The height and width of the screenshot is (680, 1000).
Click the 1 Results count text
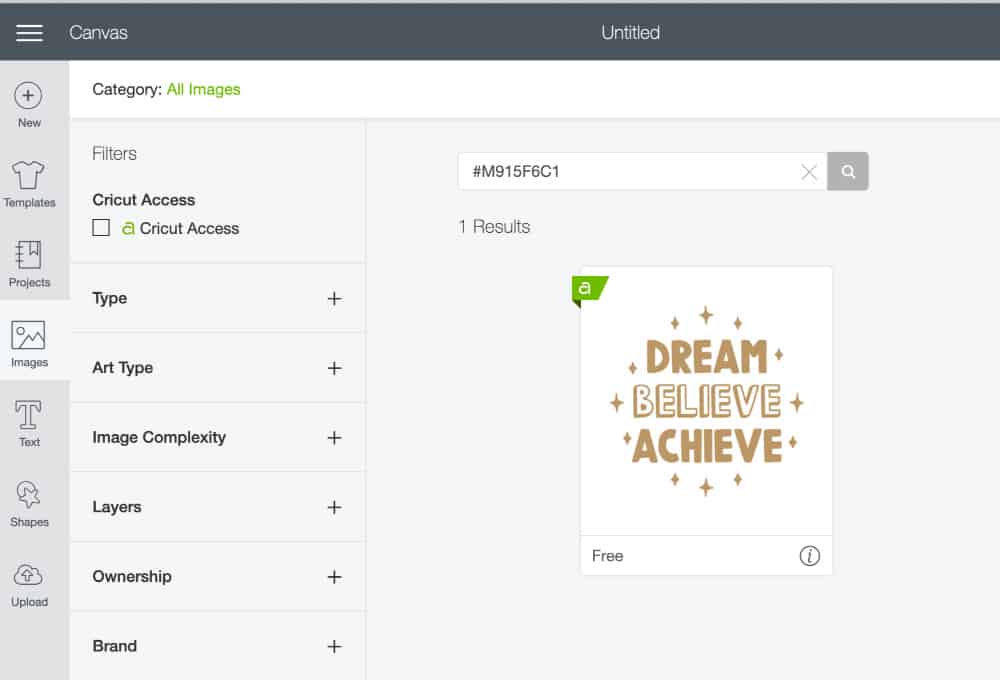point(494,227)
